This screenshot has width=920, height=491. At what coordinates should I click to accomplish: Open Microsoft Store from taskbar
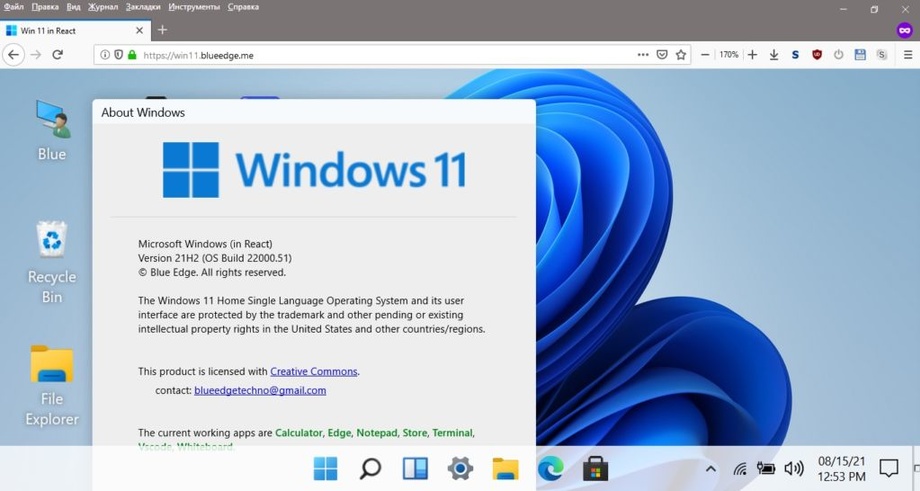[x=595, y=469]
